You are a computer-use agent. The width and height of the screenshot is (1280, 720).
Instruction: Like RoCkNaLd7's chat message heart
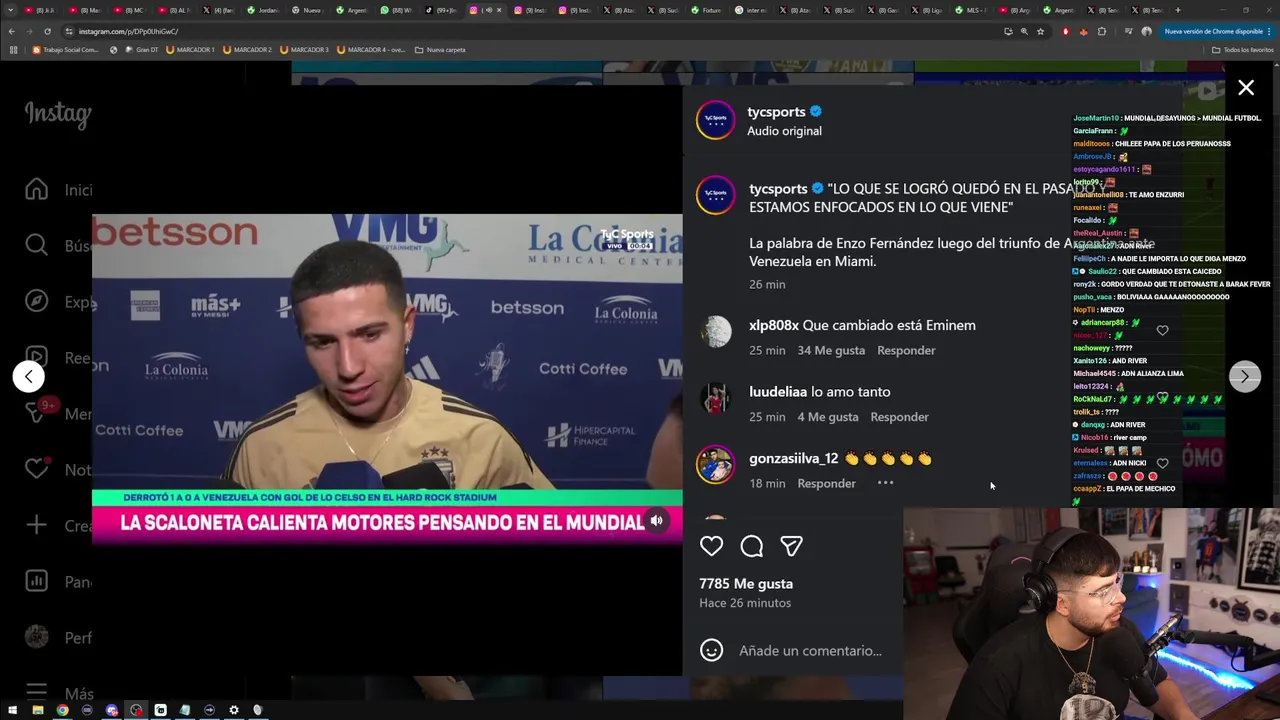[1162, 397]
